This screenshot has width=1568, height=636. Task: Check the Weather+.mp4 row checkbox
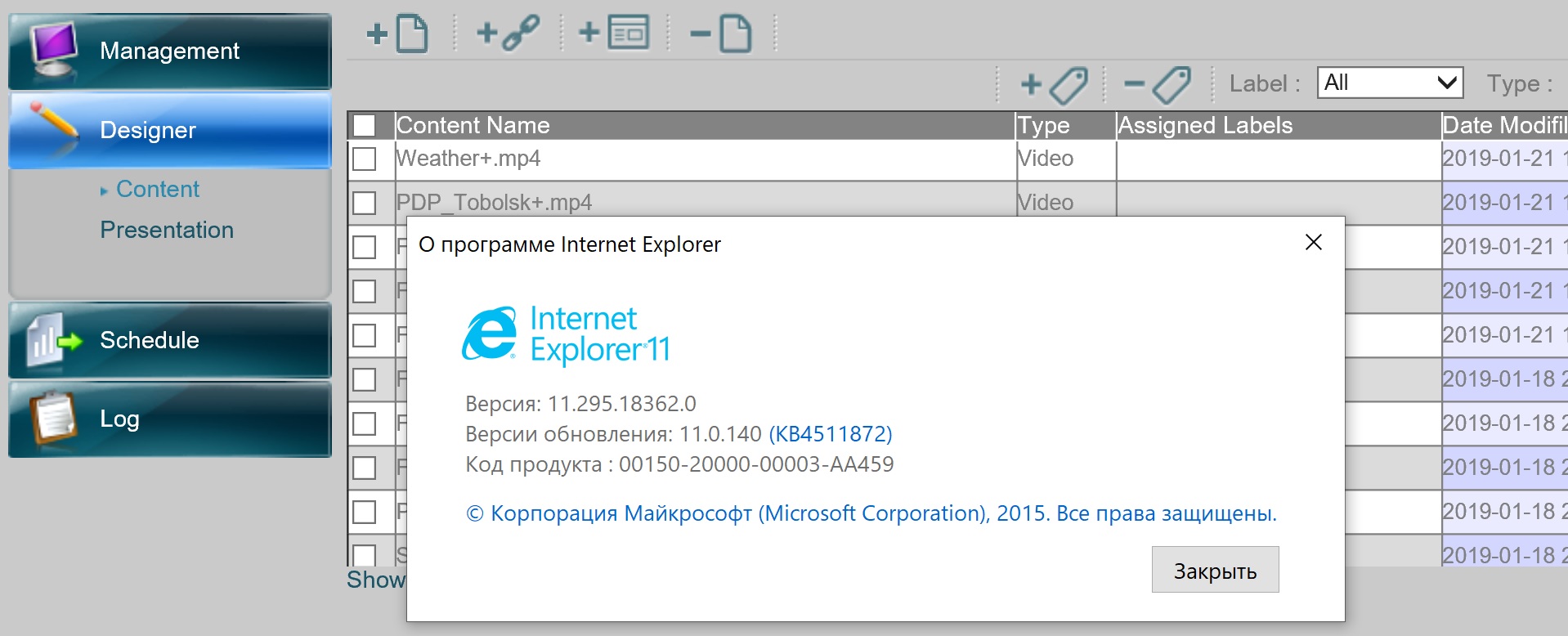pos(365,159)
